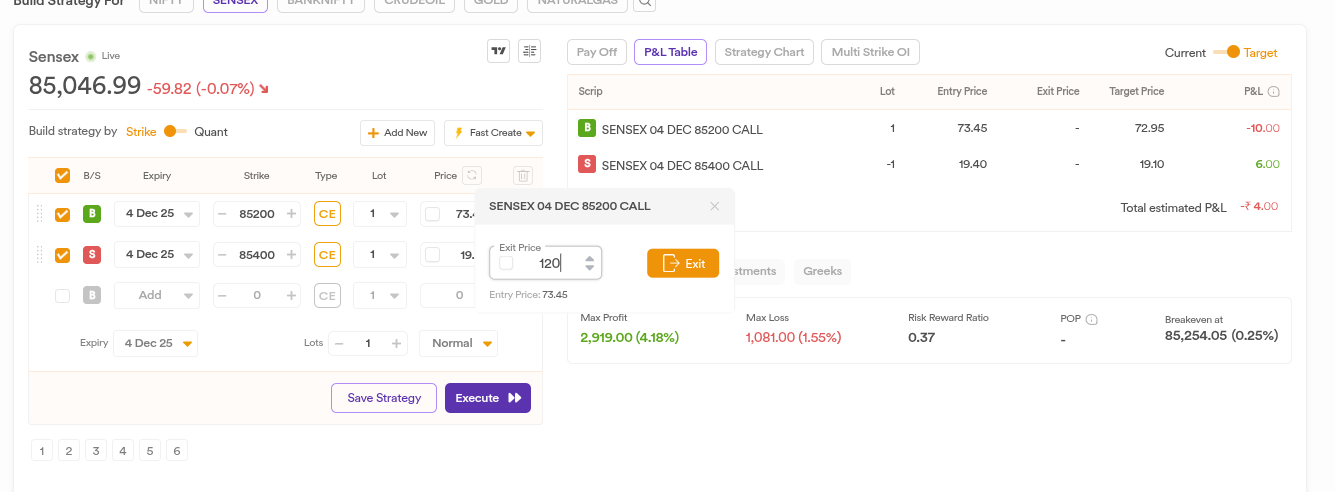Open the Fast Create dropdown
The image size is (1335, 492).
(493, 133)
